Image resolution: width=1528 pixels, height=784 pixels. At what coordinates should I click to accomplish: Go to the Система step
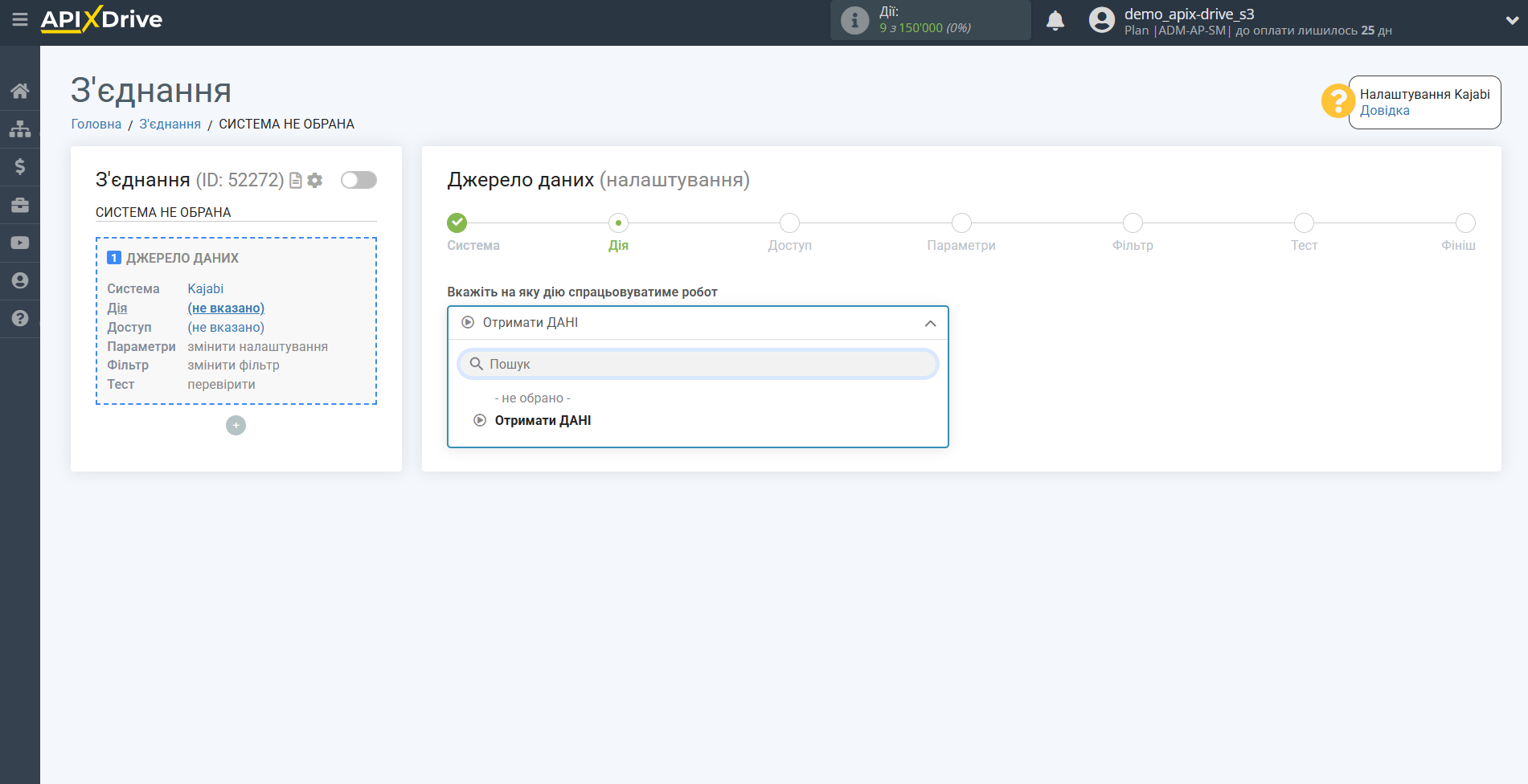457,223
